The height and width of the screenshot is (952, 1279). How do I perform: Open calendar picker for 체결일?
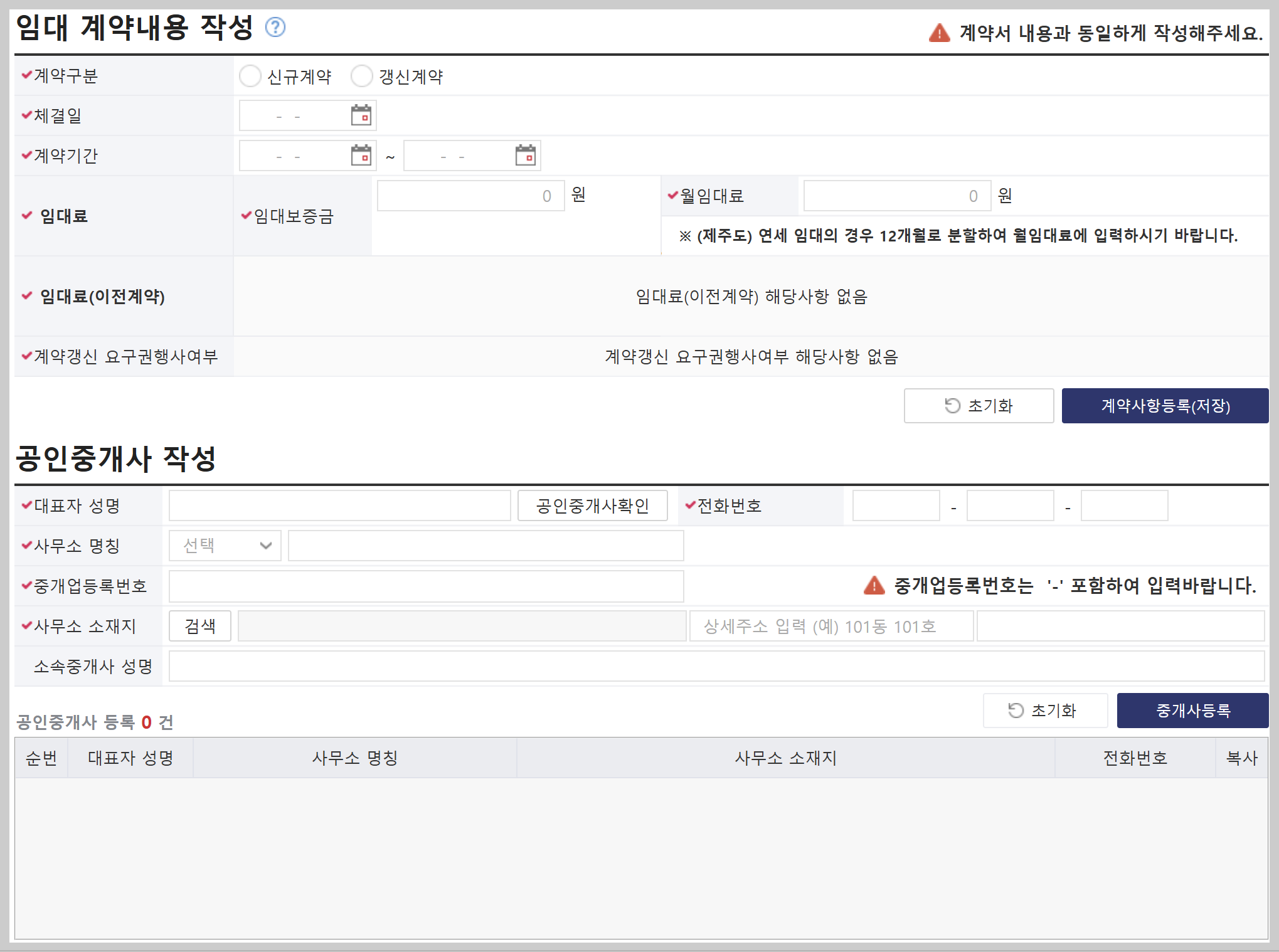pyautogui.click(x=361, y=116)
